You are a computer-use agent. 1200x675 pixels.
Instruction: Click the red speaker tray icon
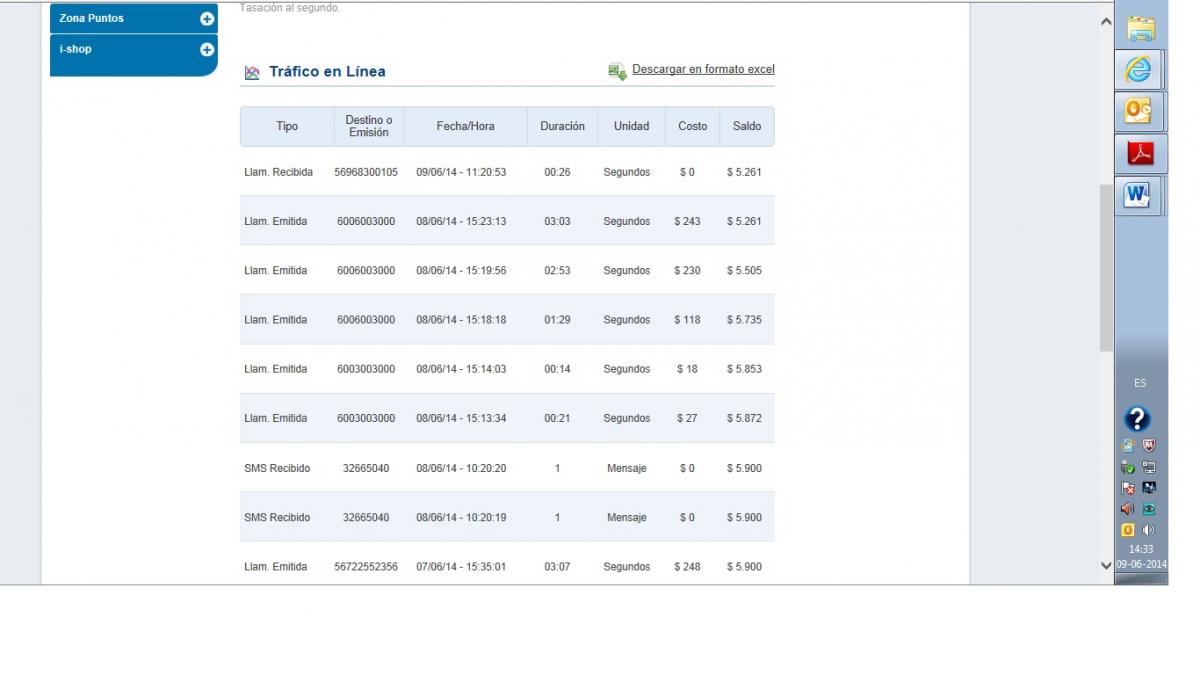(x=1128, y=509)
